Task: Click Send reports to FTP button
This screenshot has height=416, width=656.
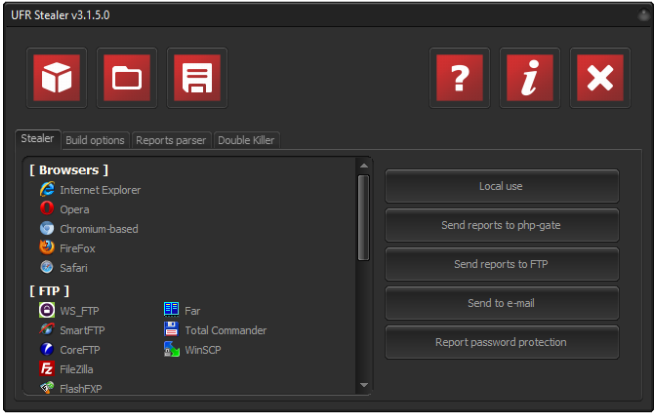Action: (x=502, y=264)
